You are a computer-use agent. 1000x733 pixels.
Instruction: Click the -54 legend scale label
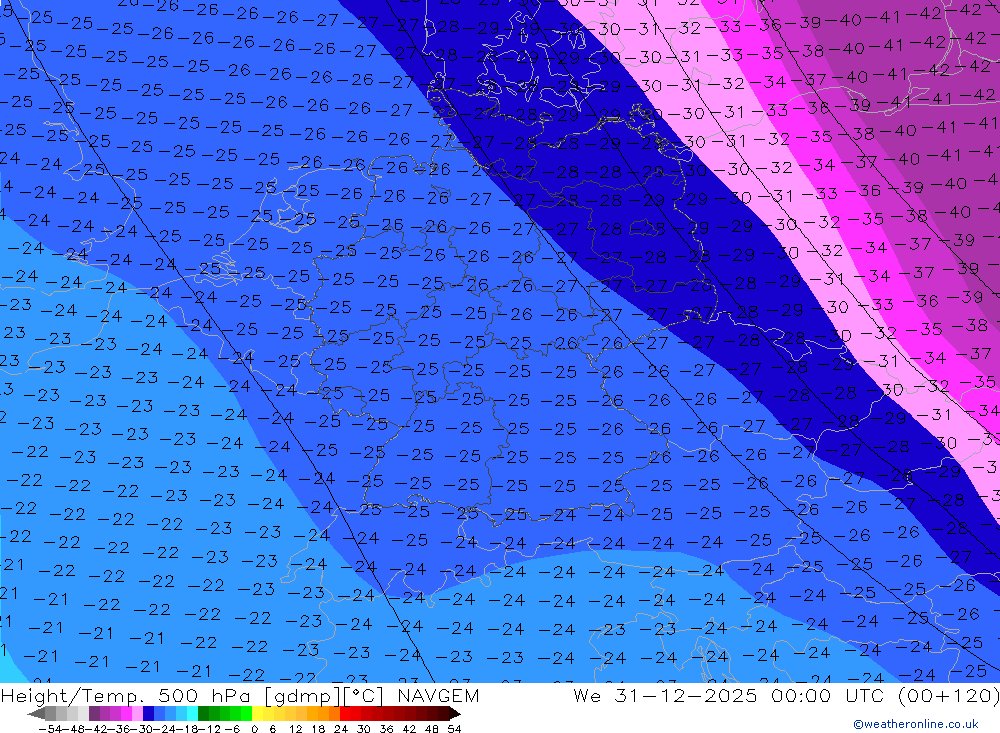[x=50, y=729]
